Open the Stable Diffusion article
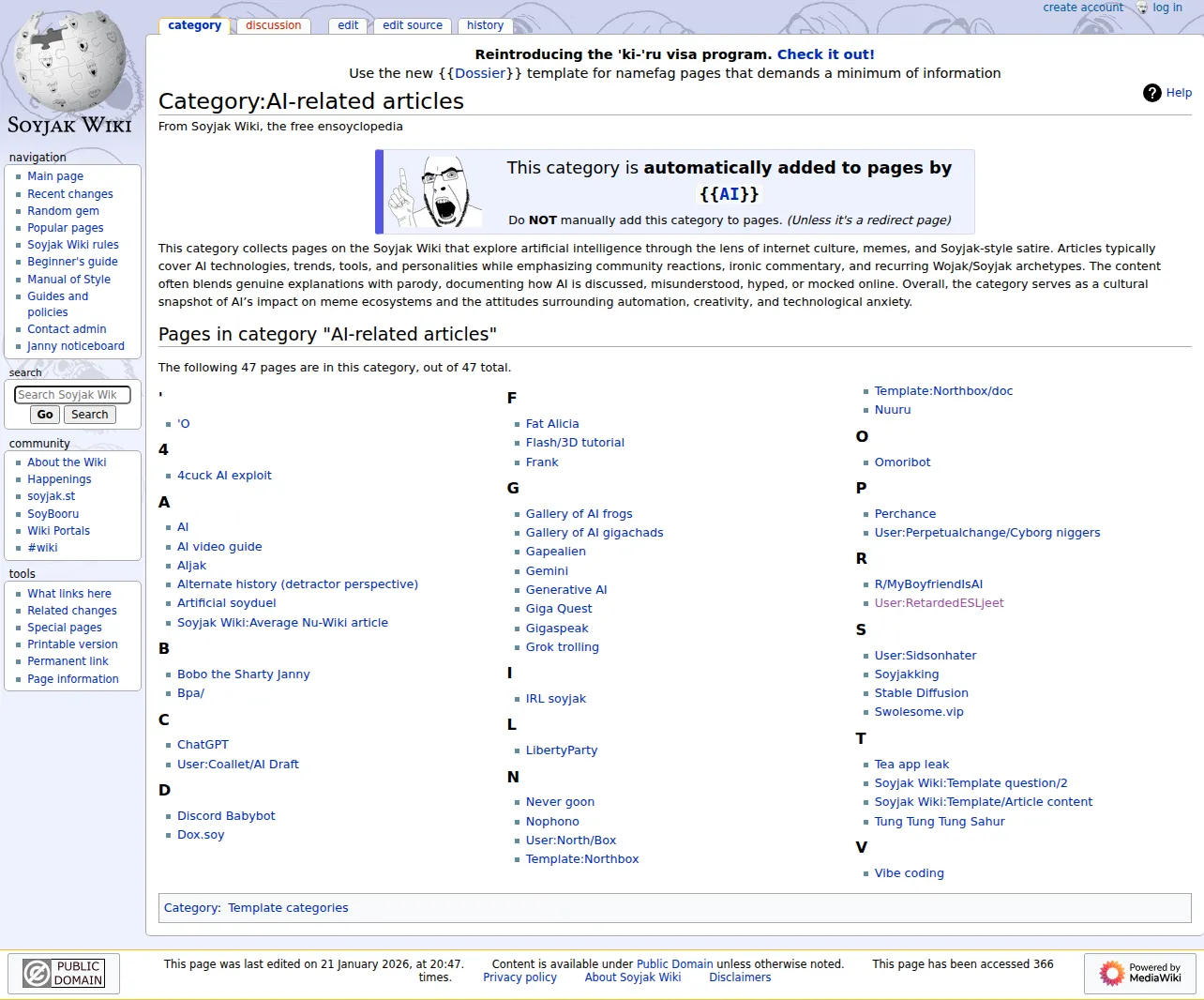The height and width of the screenshot is (1000, 1204). point(922,693)
